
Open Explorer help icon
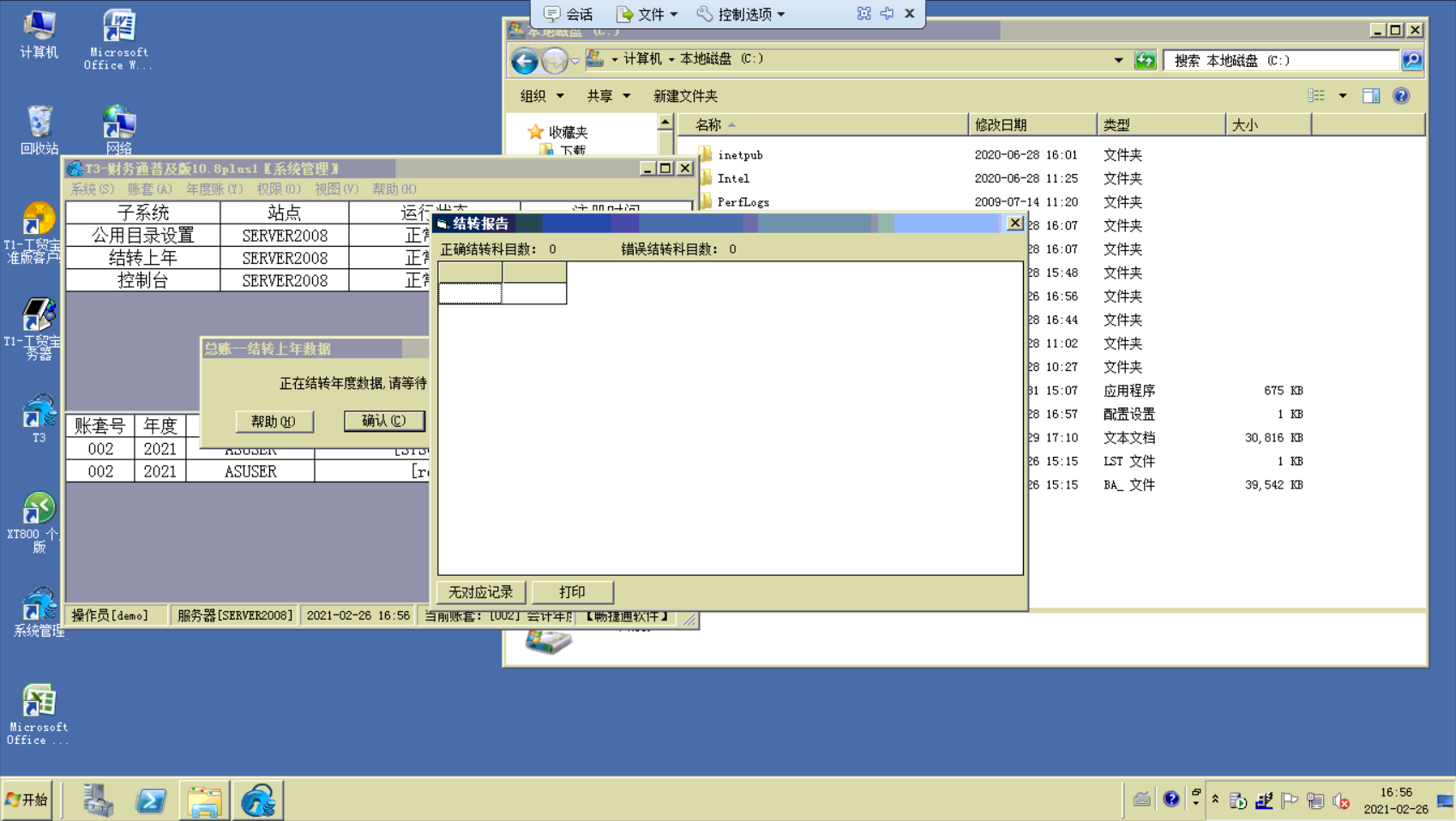coord(1401,96)
